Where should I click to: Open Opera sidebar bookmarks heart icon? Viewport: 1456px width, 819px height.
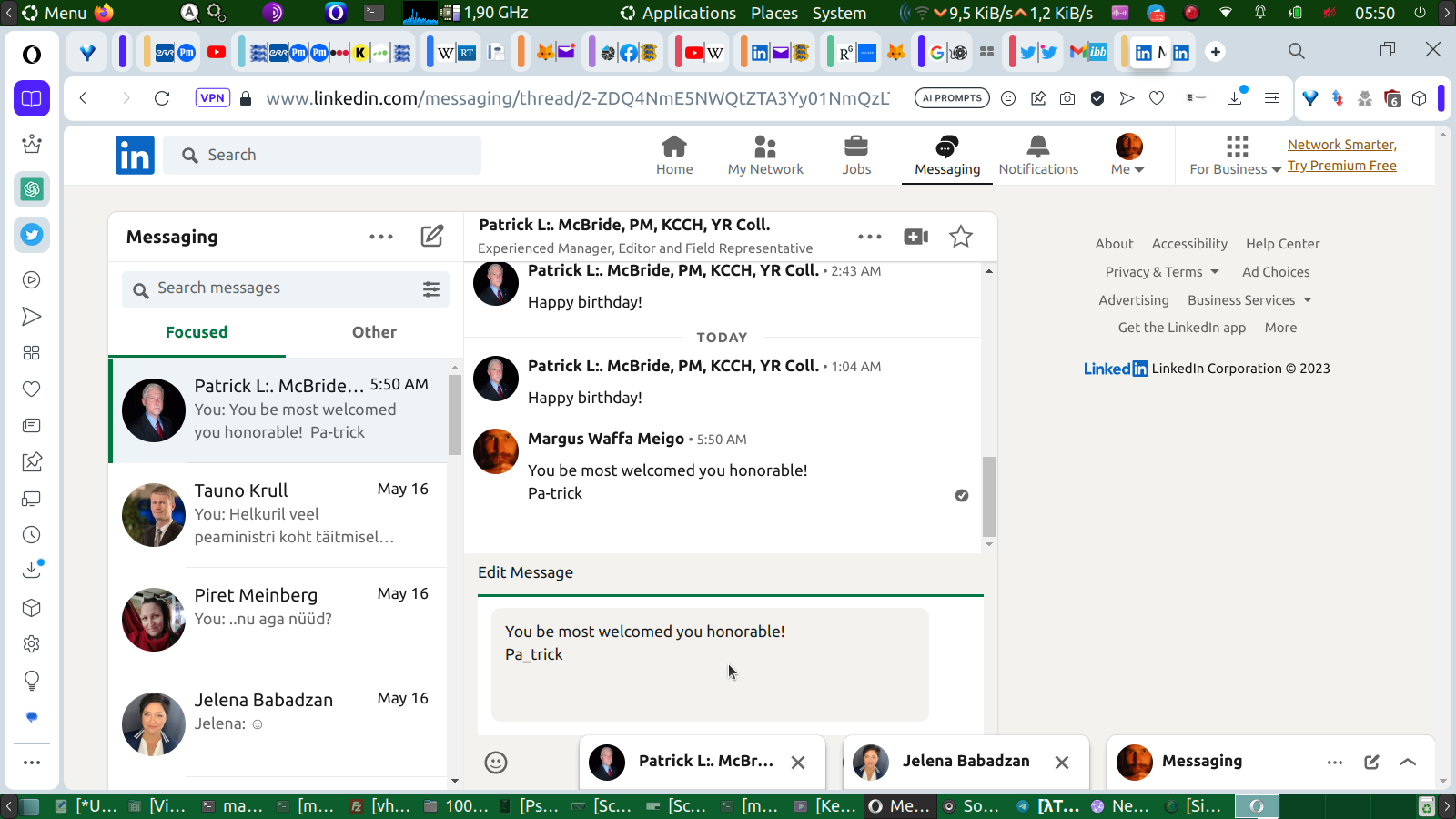[32, 389]
